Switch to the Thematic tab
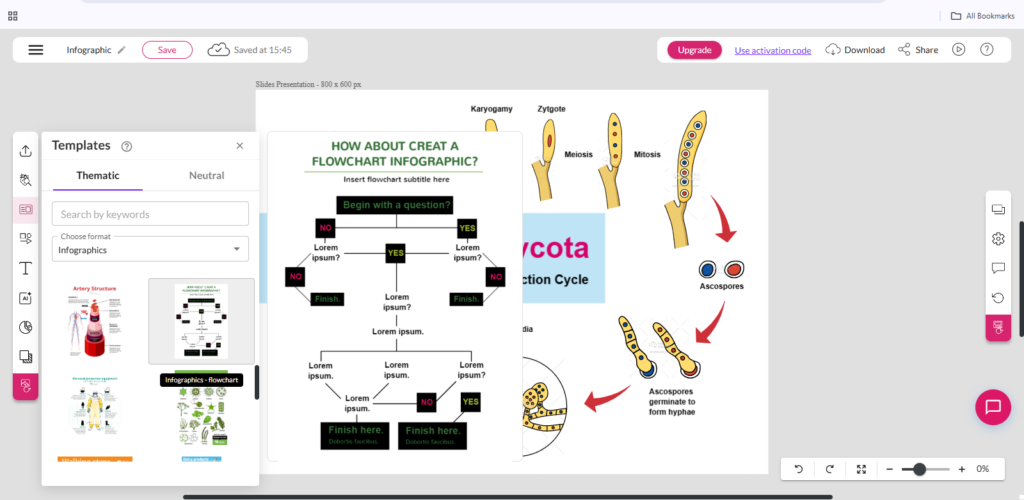 pyautogui.click(x=98, y=176)
